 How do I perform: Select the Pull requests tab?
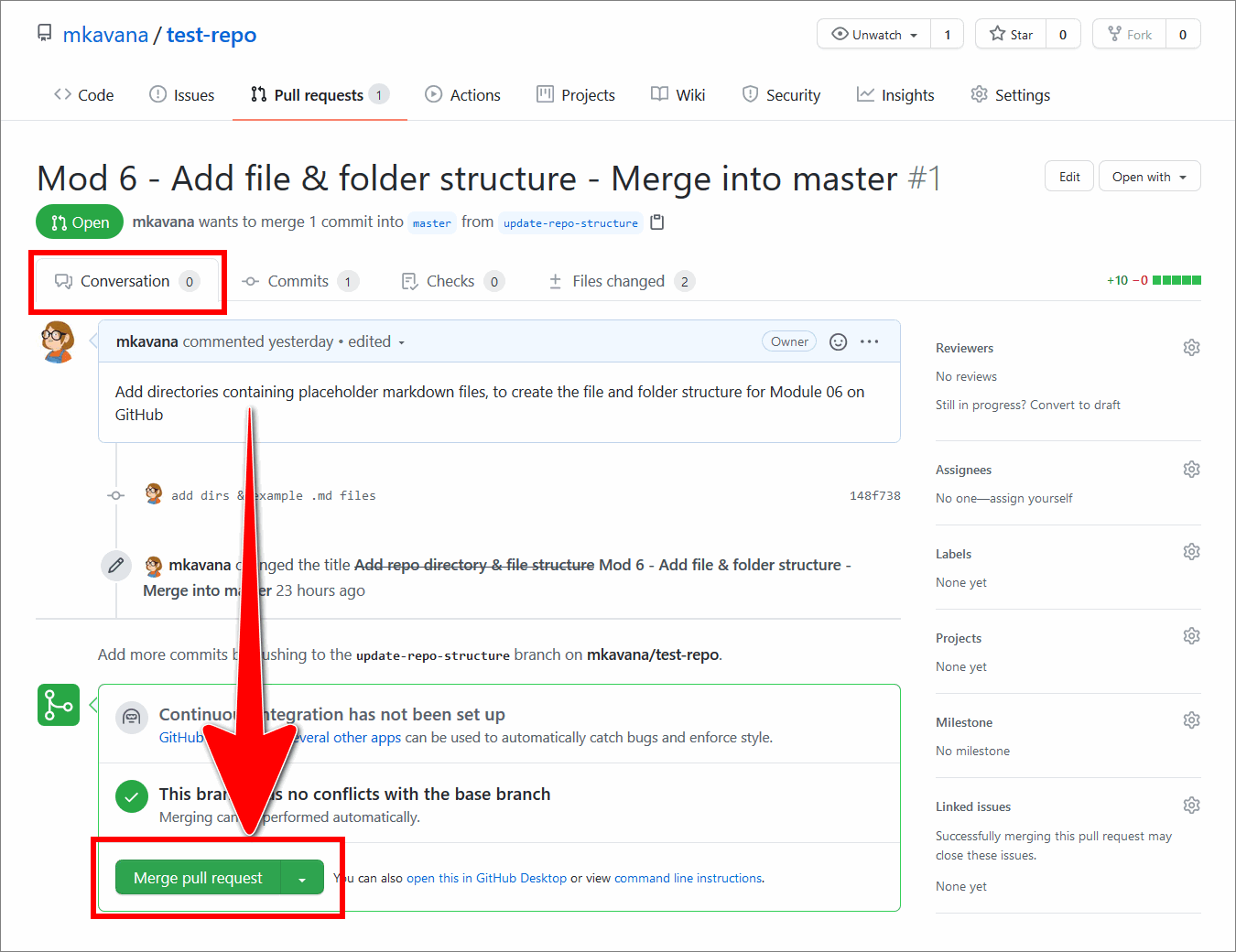tap(320, 95)
